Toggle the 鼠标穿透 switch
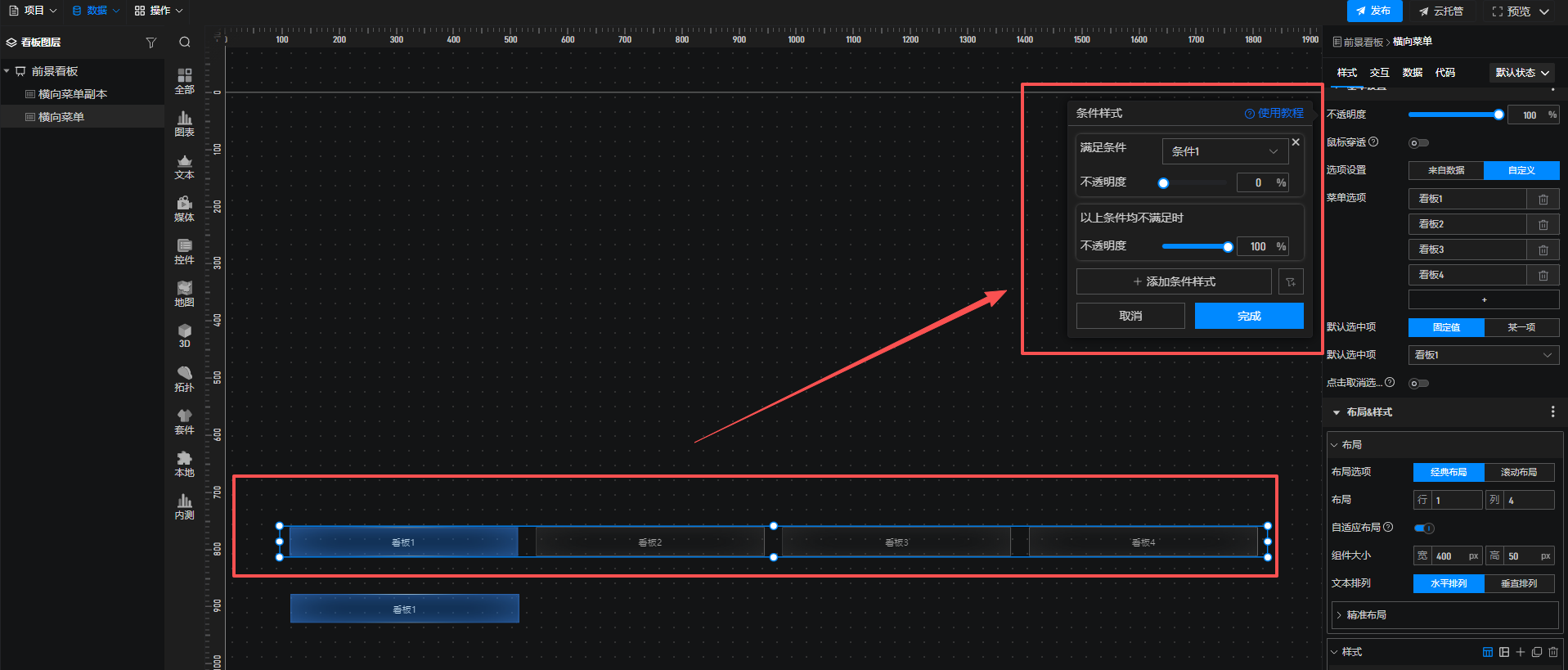The width and height of the screenshot is (1568, 670). pyautogui.click(x=1418, y=143)
